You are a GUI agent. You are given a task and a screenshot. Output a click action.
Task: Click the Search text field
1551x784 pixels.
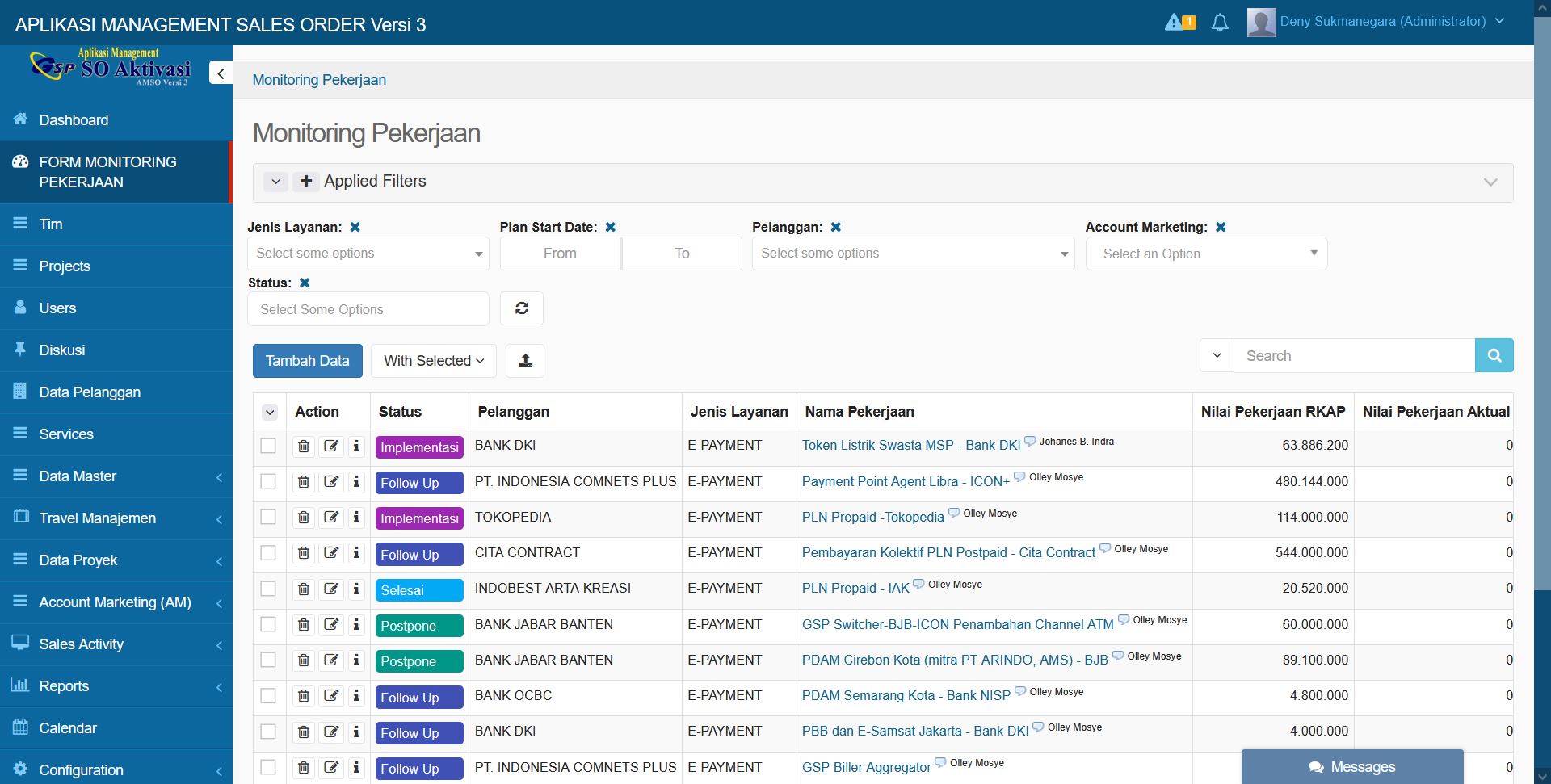[x=1354, y=356]
